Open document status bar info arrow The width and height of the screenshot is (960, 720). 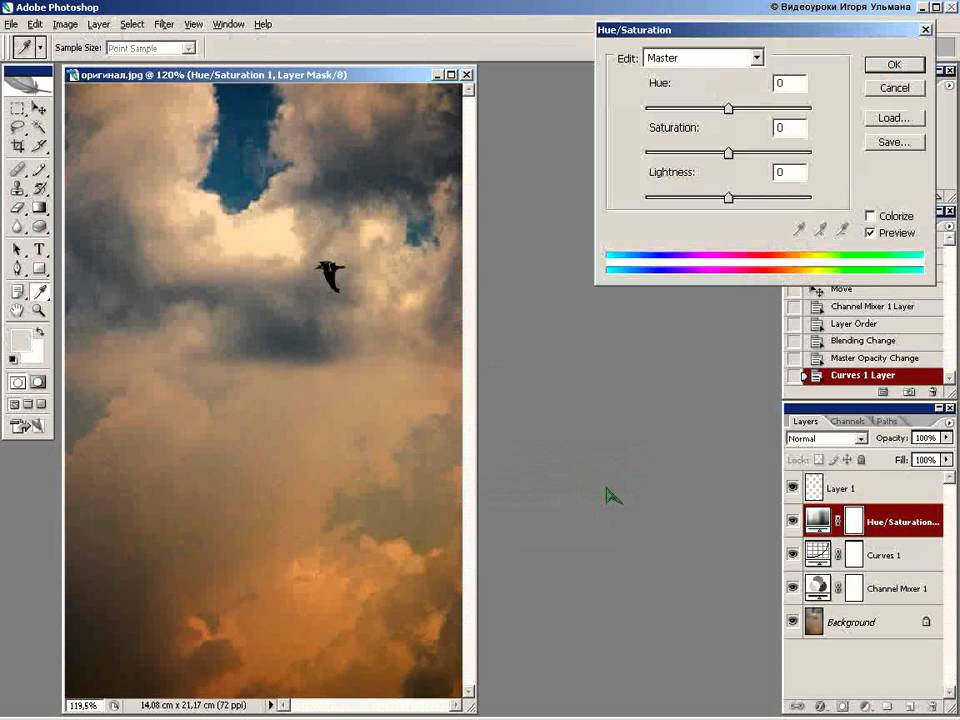271,705
